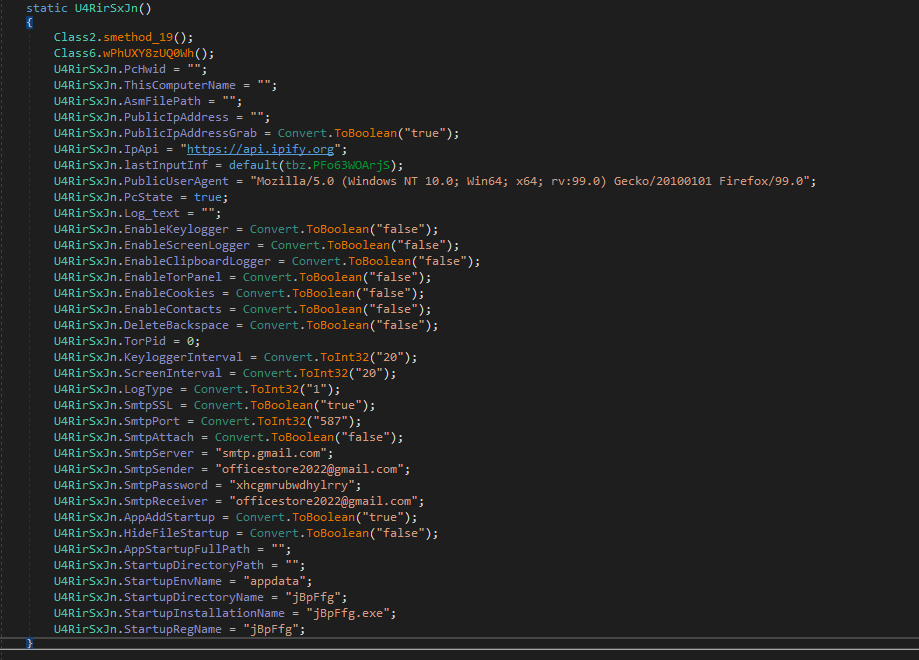Viewport: 919px width, 660px height.
Task: Click the HideFileStartup field
Action: [x=176, y=533]
